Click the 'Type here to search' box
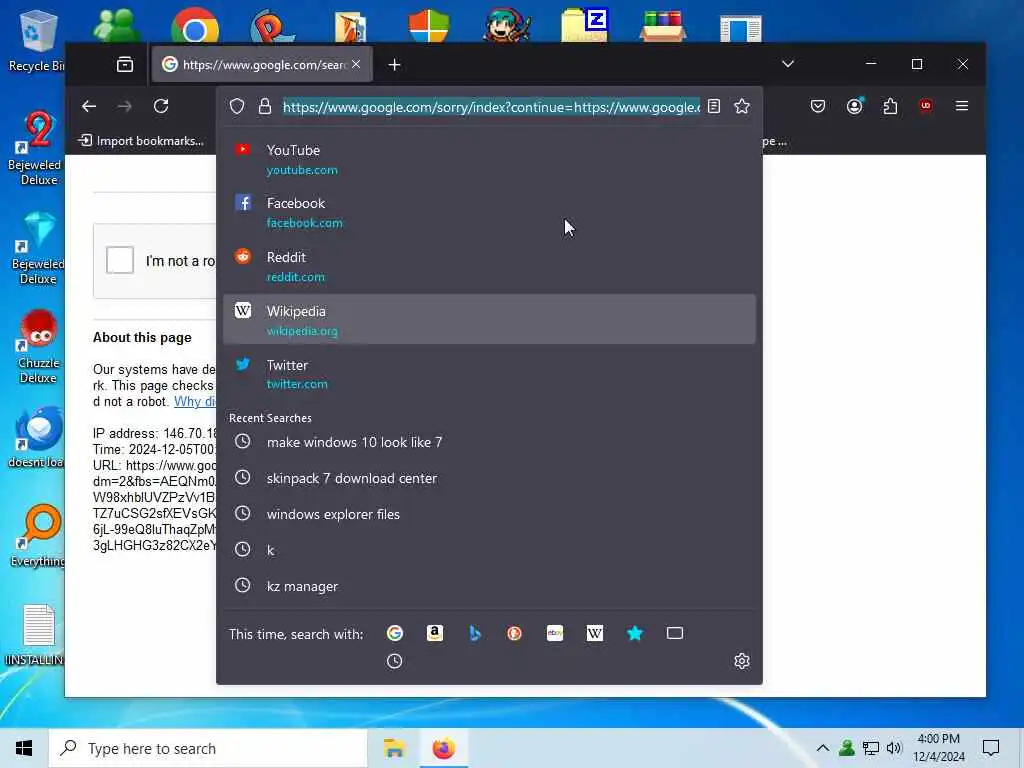Image resolution: width=1024 pixels, height=768 pixels. (208, 748)
